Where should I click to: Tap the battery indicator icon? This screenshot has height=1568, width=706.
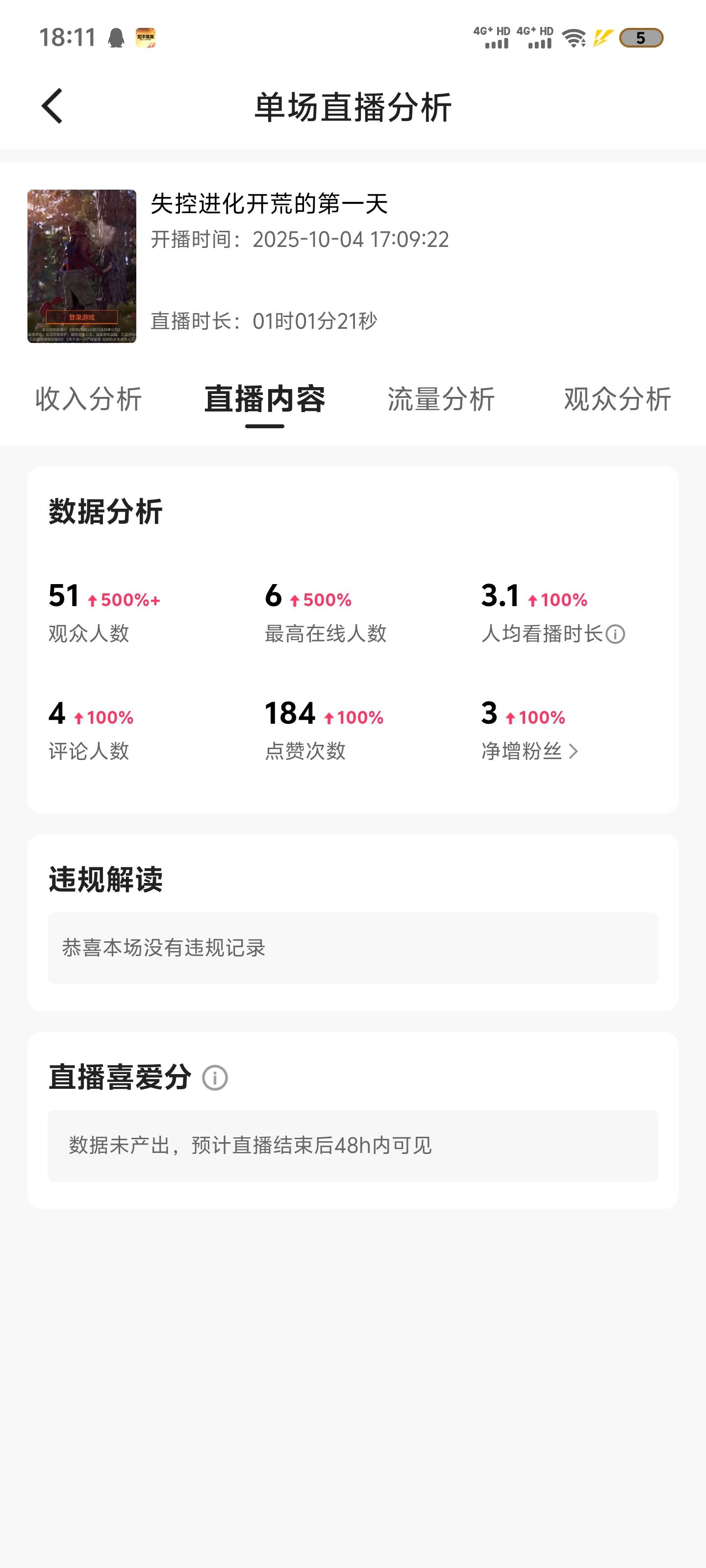tap(641, 38)
